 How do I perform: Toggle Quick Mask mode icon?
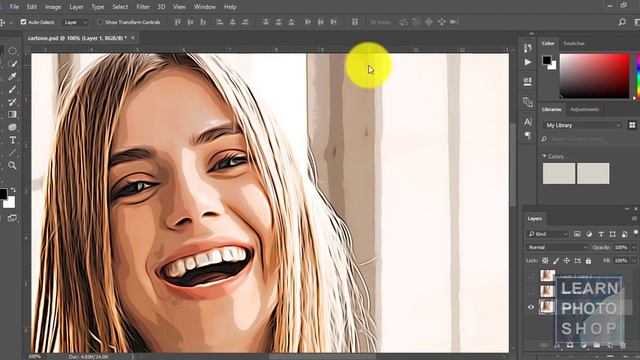[x=12, y=218]
